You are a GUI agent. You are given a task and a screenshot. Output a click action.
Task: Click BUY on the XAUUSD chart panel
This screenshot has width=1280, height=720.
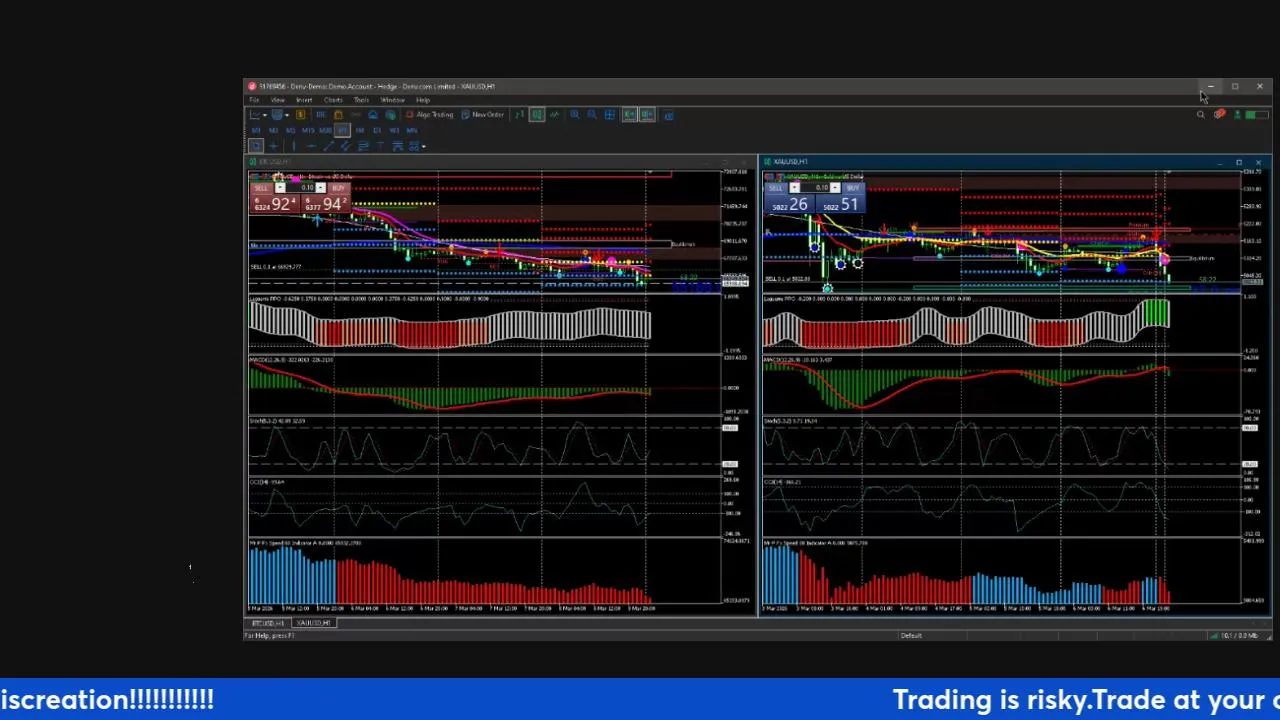coord(852,188)
